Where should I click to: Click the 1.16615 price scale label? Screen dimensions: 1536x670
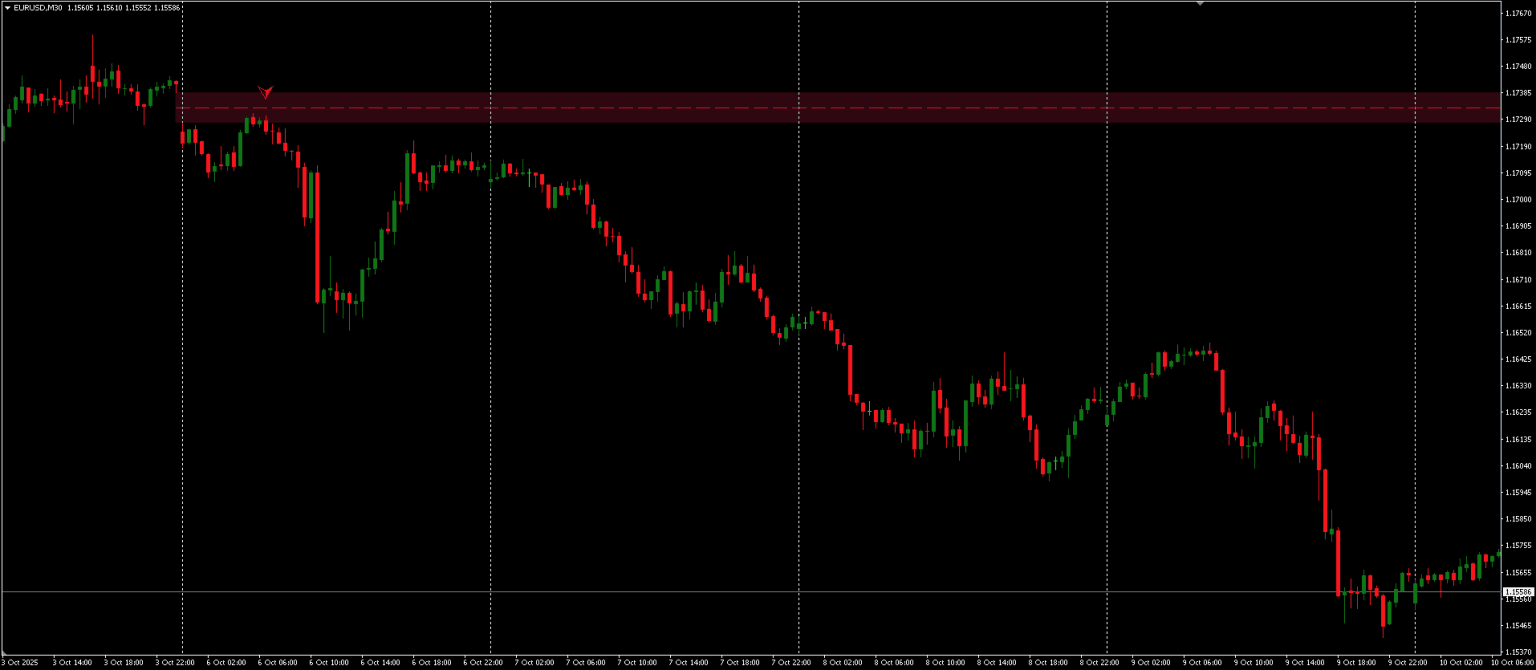click(1517, 306)
